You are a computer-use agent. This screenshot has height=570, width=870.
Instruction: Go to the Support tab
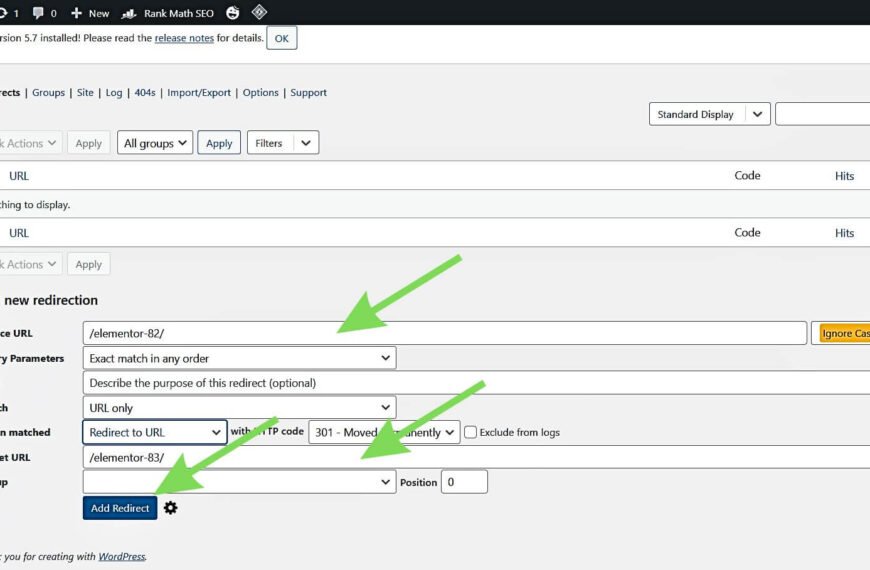(x=308, y=93)
